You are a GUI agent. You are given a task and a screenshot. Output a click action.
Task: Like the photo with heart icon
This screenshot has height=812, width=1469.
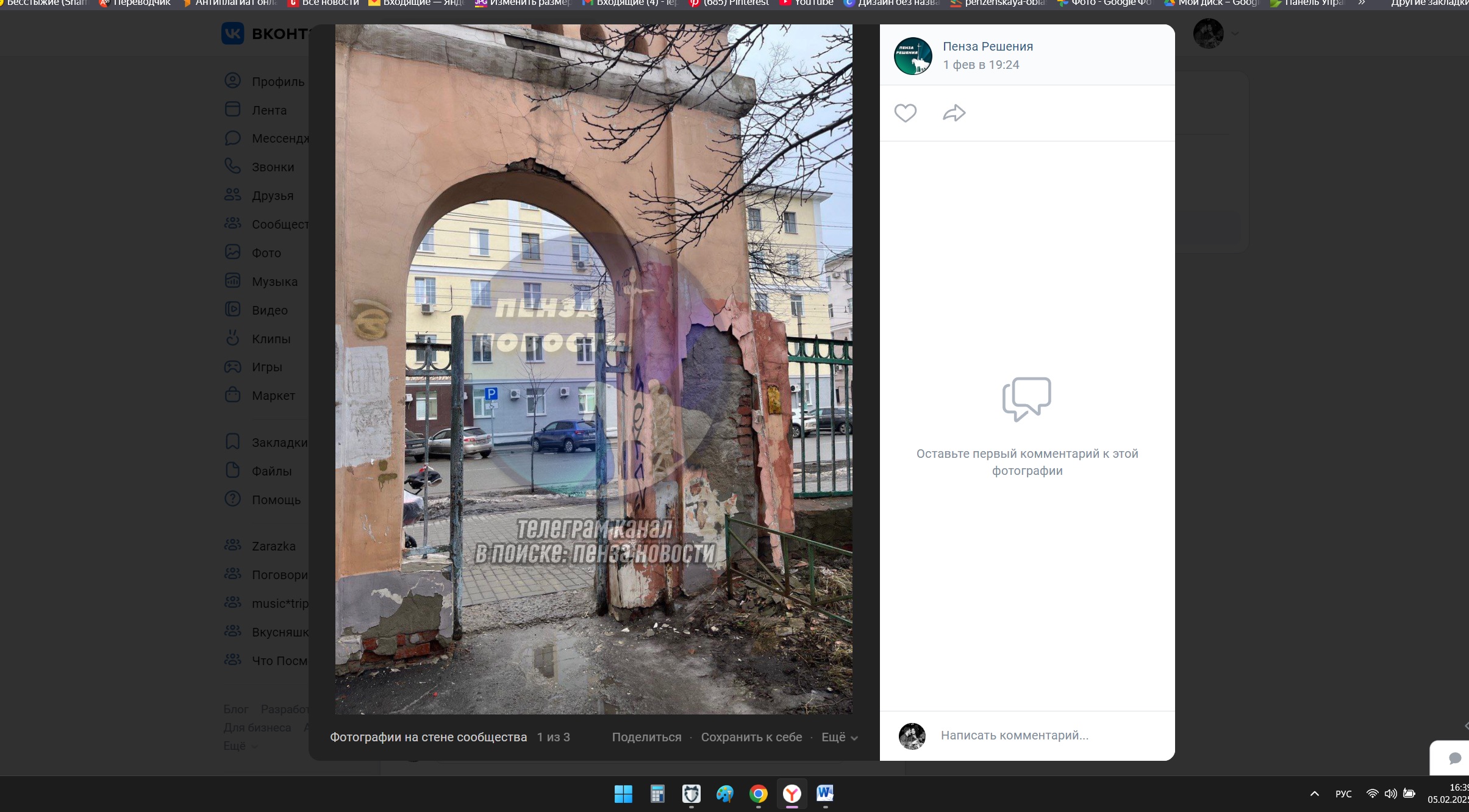tap(905, 113)
